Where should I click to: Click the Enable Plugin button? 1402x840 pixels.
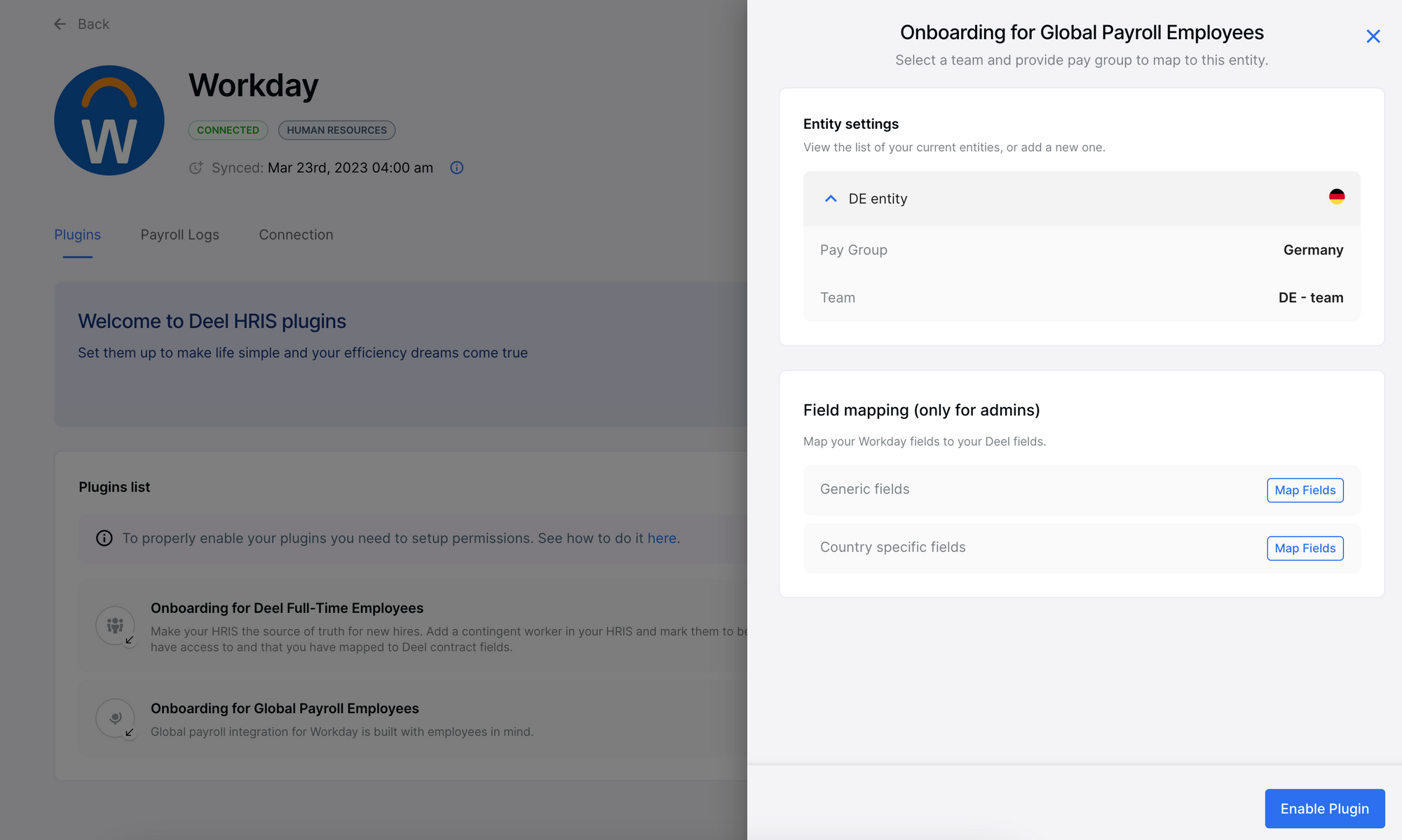tap(1324, 808)
